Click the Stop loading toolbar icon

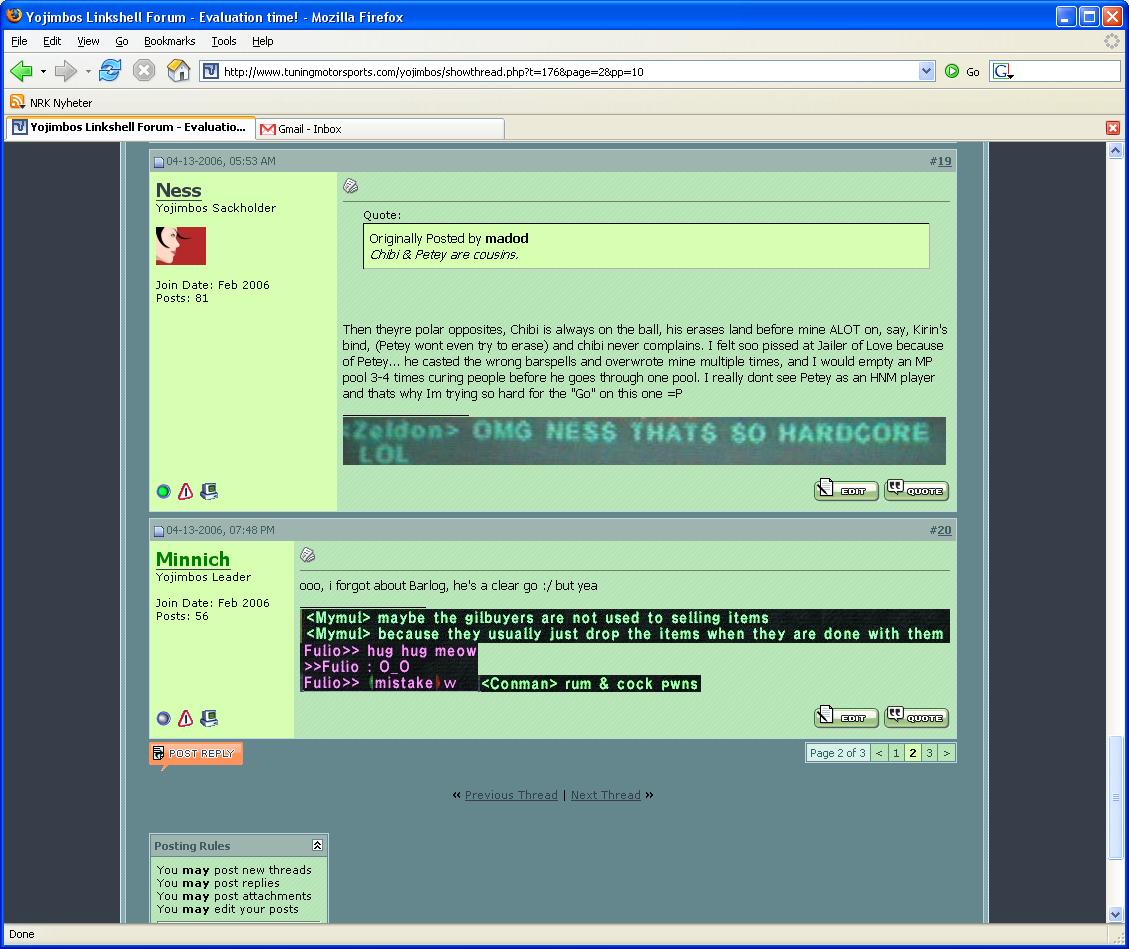pos(144,71)
